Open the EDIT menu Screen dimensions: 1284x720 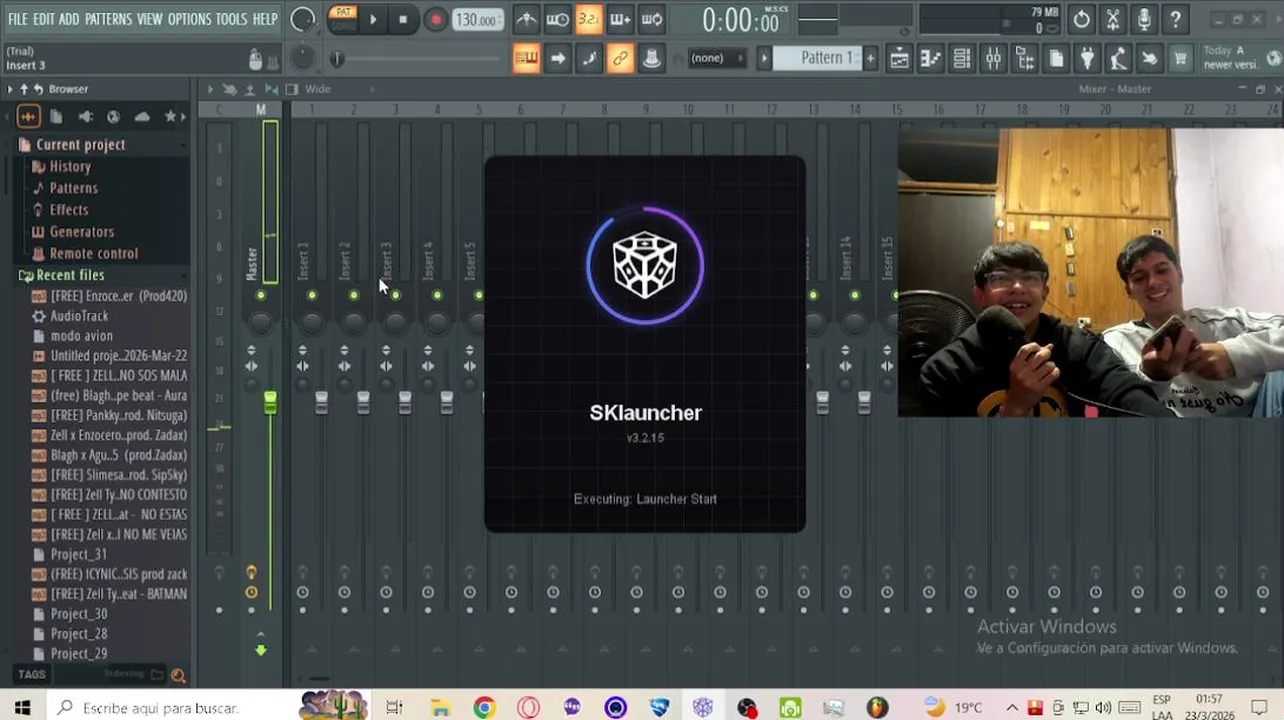(x=43, y=19)
